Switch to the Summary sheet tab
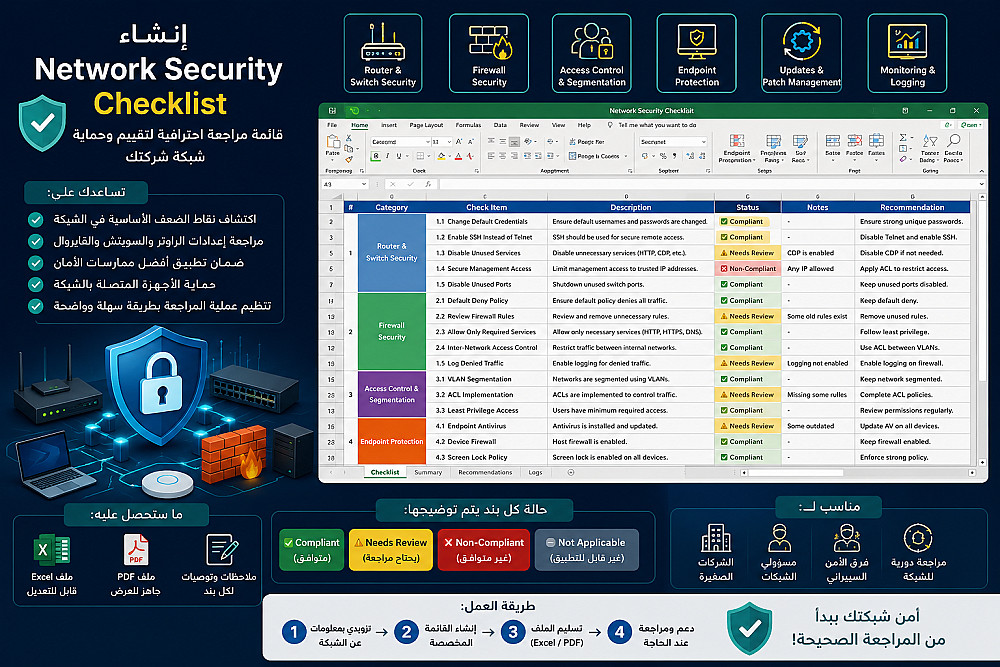1000x667 pixels. [428, 473]
